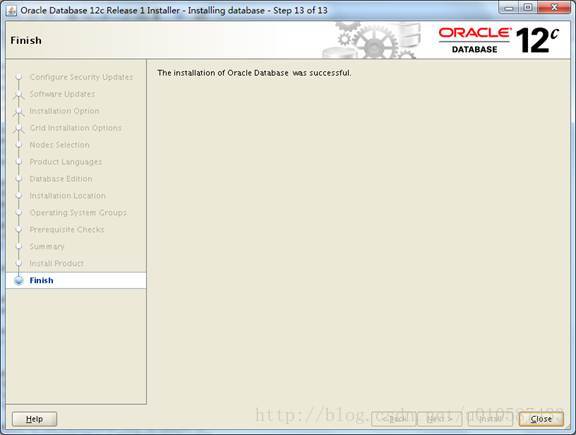This screenshot has width=576, height=435.
Task: Click the installer Java icon in title bar
Action: click(x=11, y=10)
